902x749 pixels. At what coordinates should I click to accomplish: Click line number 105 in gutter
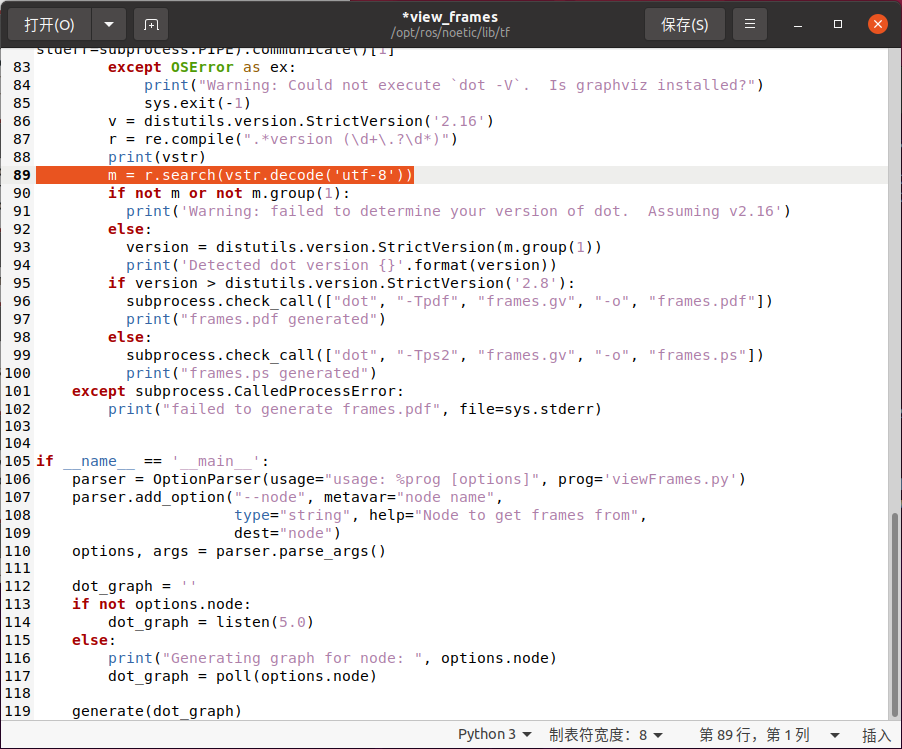point(17,461)
